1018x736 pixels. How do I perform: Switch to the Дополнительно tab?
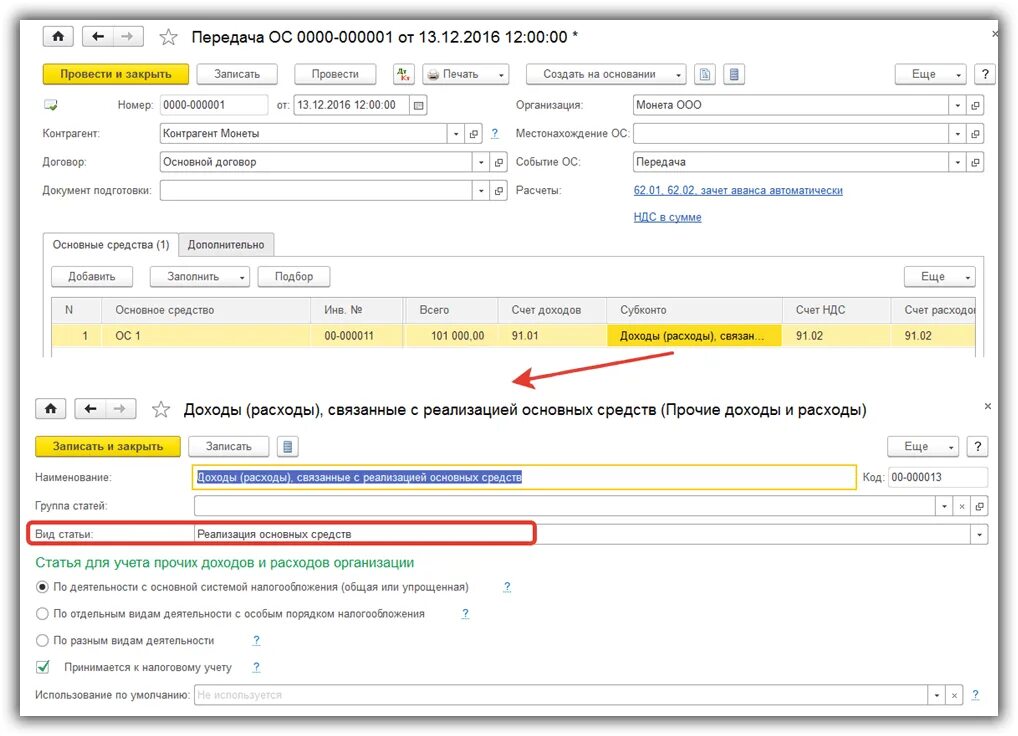click(226, 245)
